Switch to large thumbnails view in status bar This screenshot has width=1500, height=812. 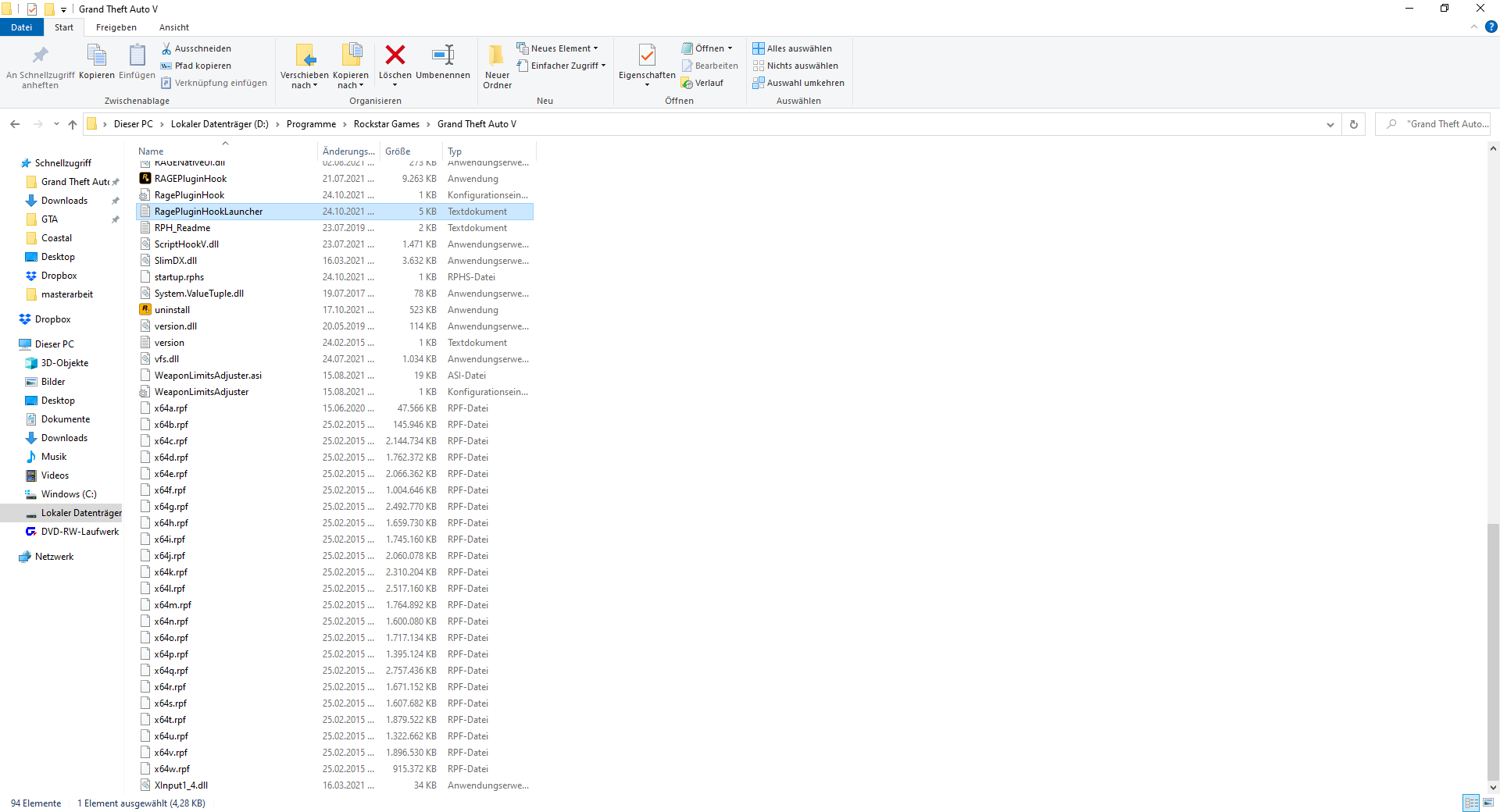point(1488,803)
